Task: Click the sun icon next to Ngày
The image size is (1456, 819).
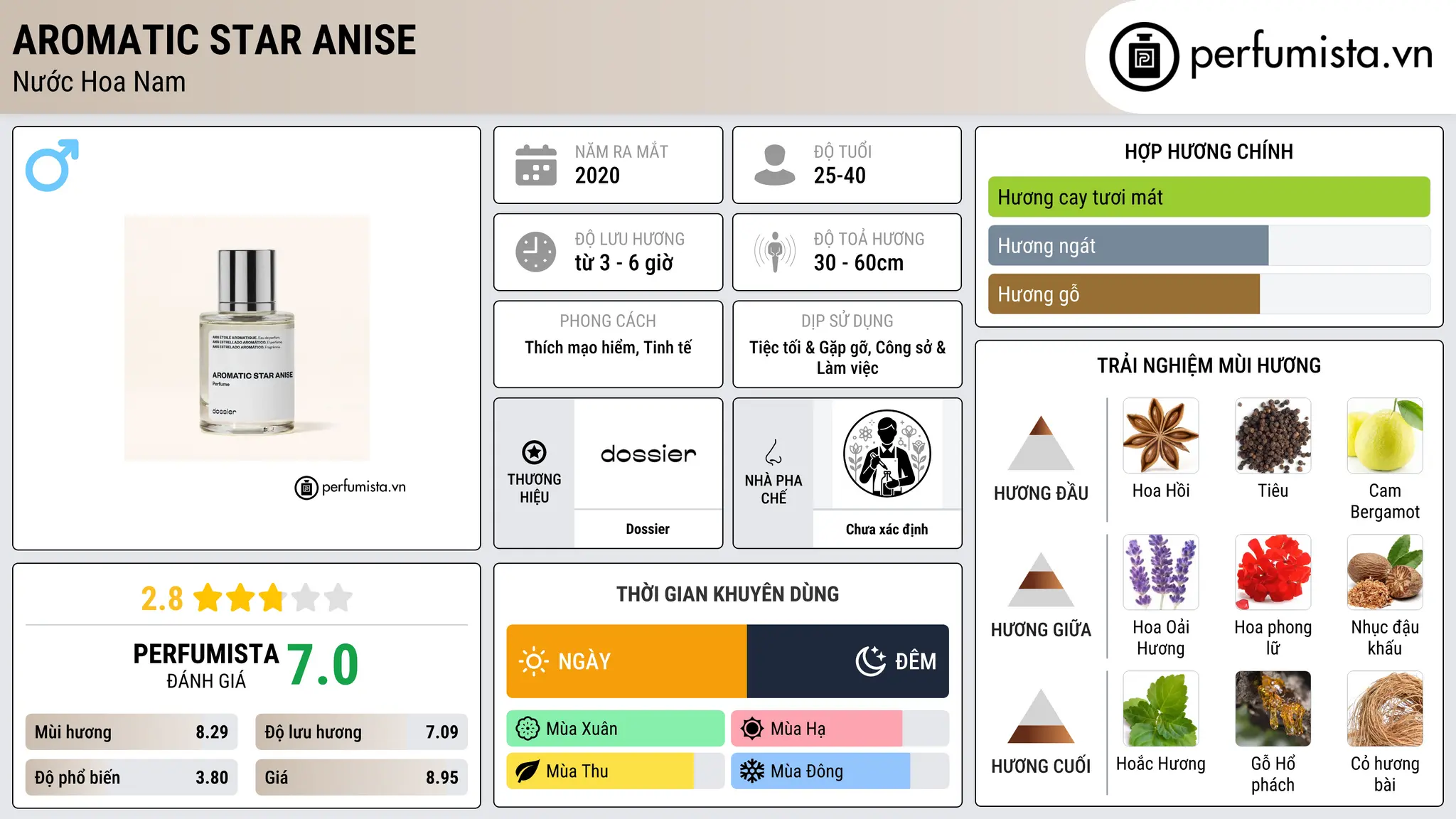Action: [x=533, y=661]
